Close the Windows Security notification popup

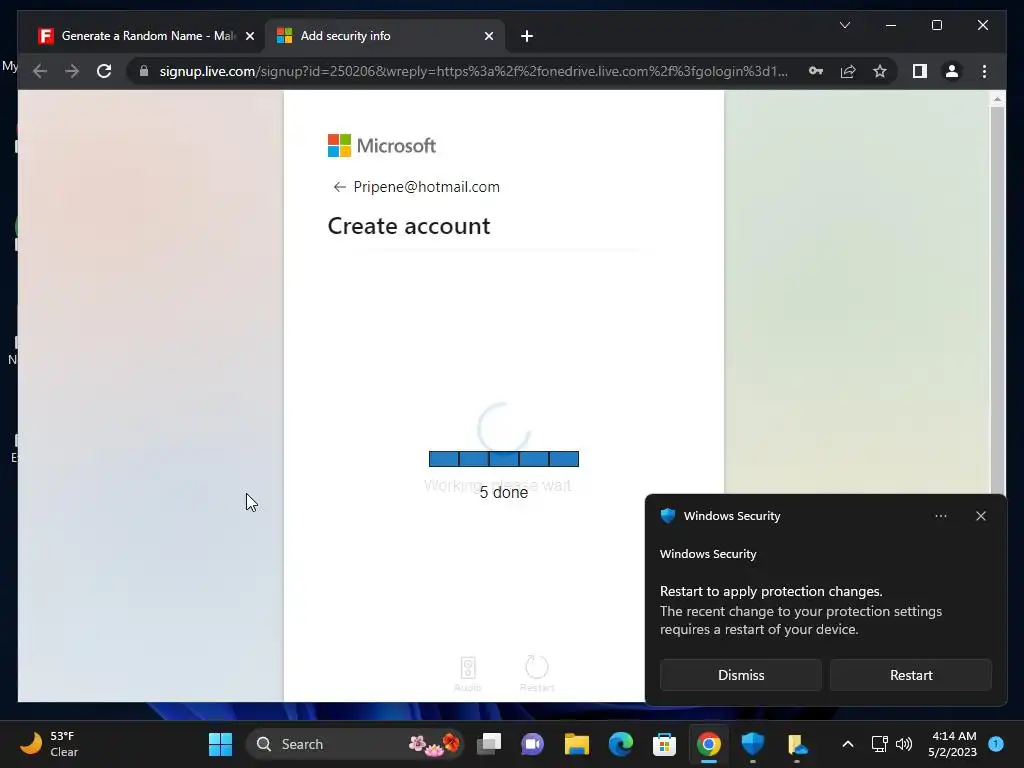point(980,516)
